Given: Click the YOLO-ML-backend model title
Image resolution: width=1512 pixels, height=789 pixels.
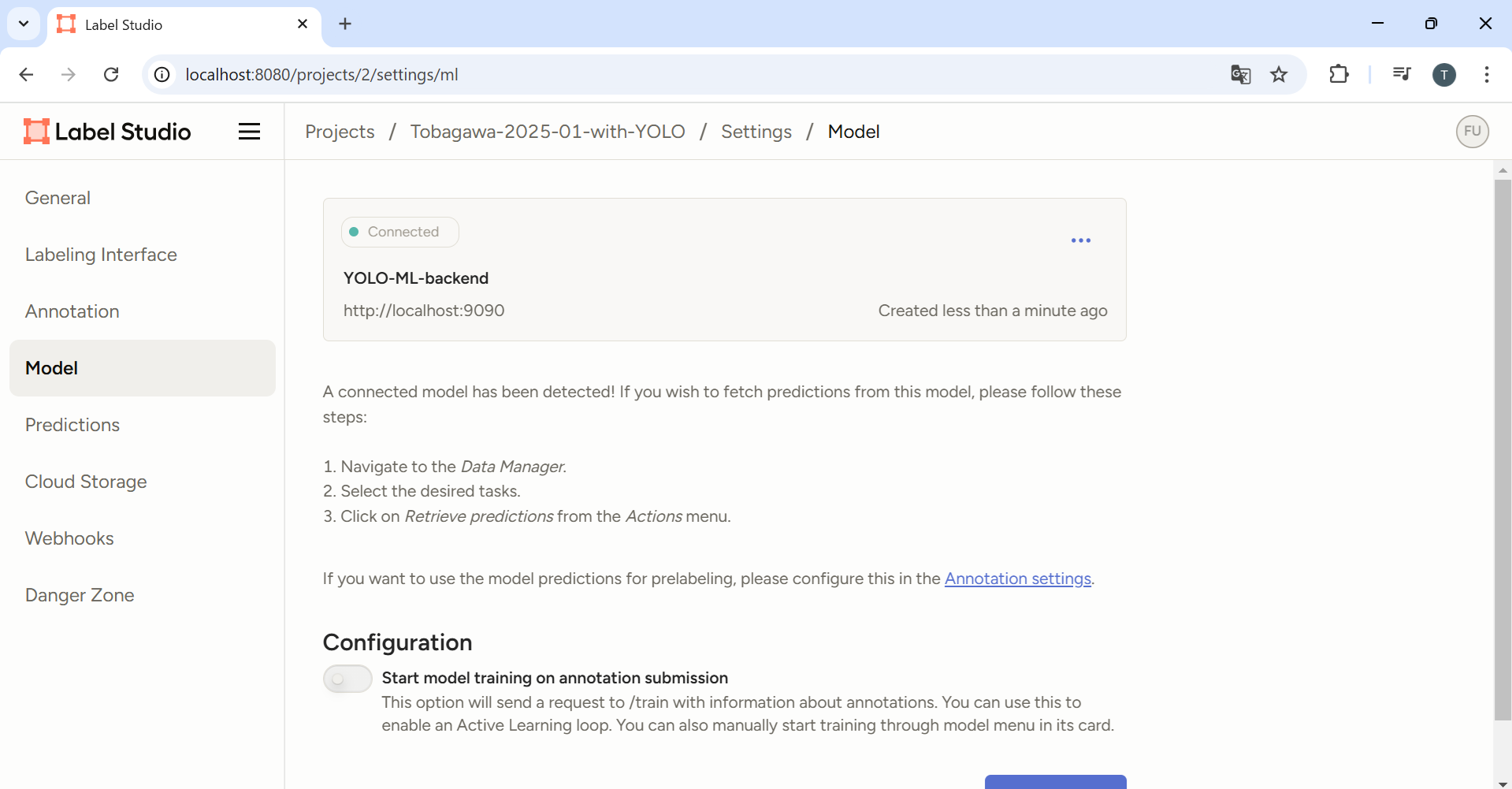Looking at the screenshot, I should (416, 278).
